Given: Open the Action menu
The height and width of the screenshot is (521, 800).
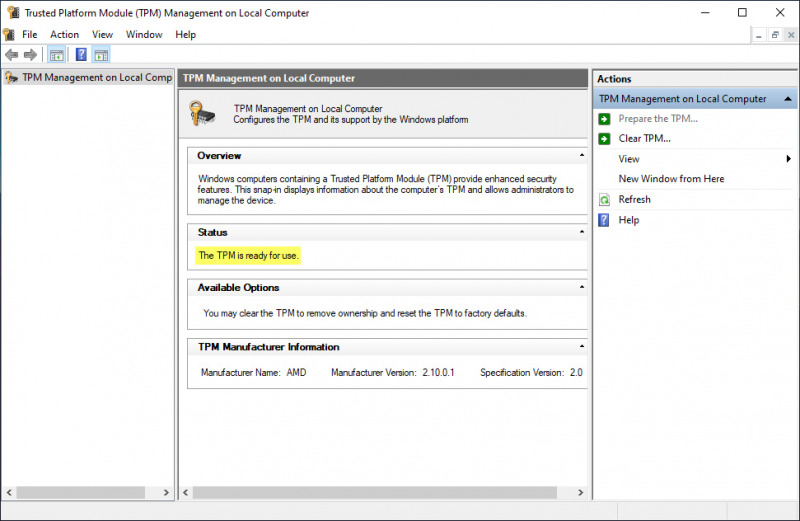Looking at the screenshot, I should pos(64,34).
